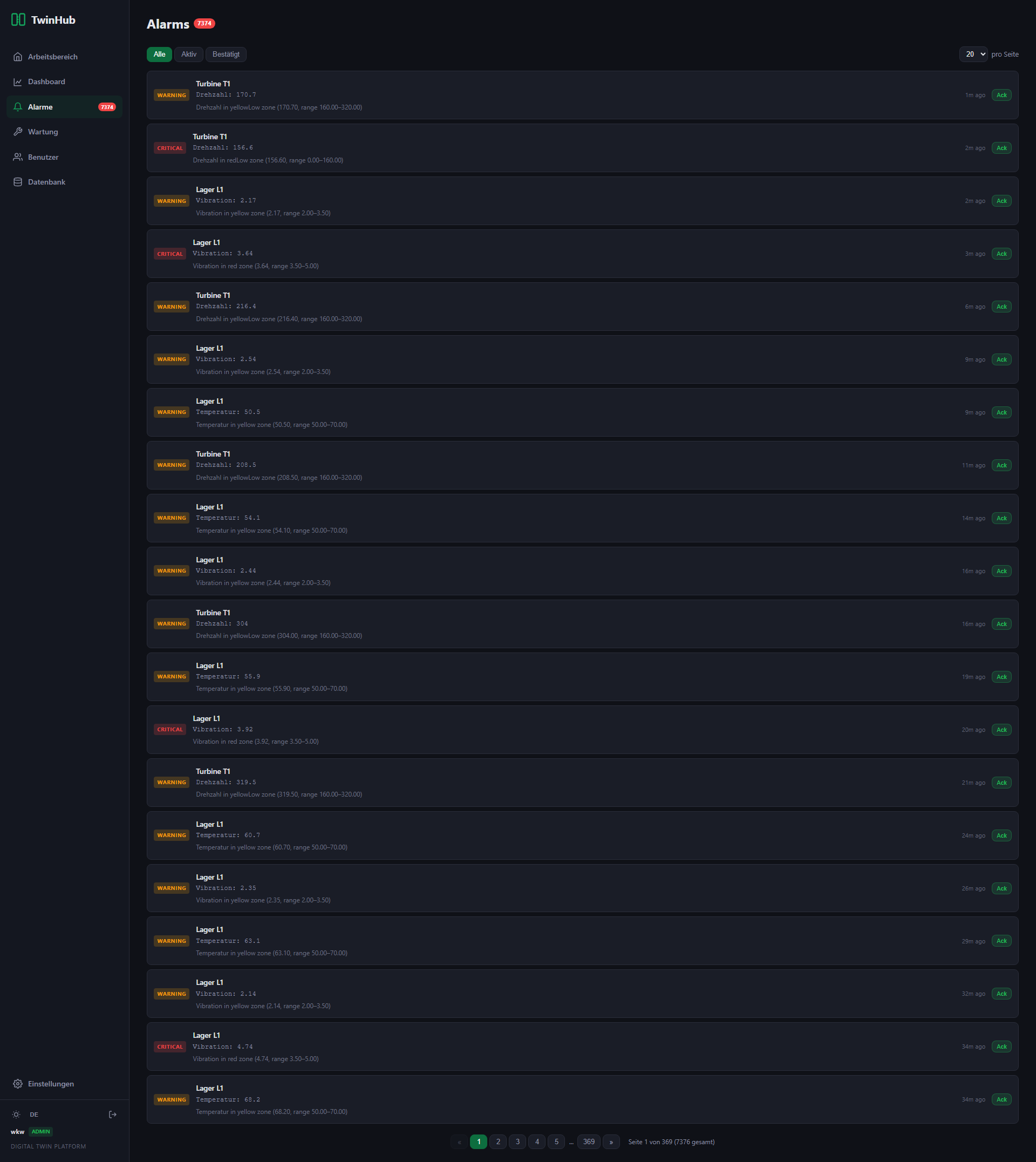Filter alarms with the Aktiv toggle
The width and height of the screenshot is (1036, 1162).
188,55
